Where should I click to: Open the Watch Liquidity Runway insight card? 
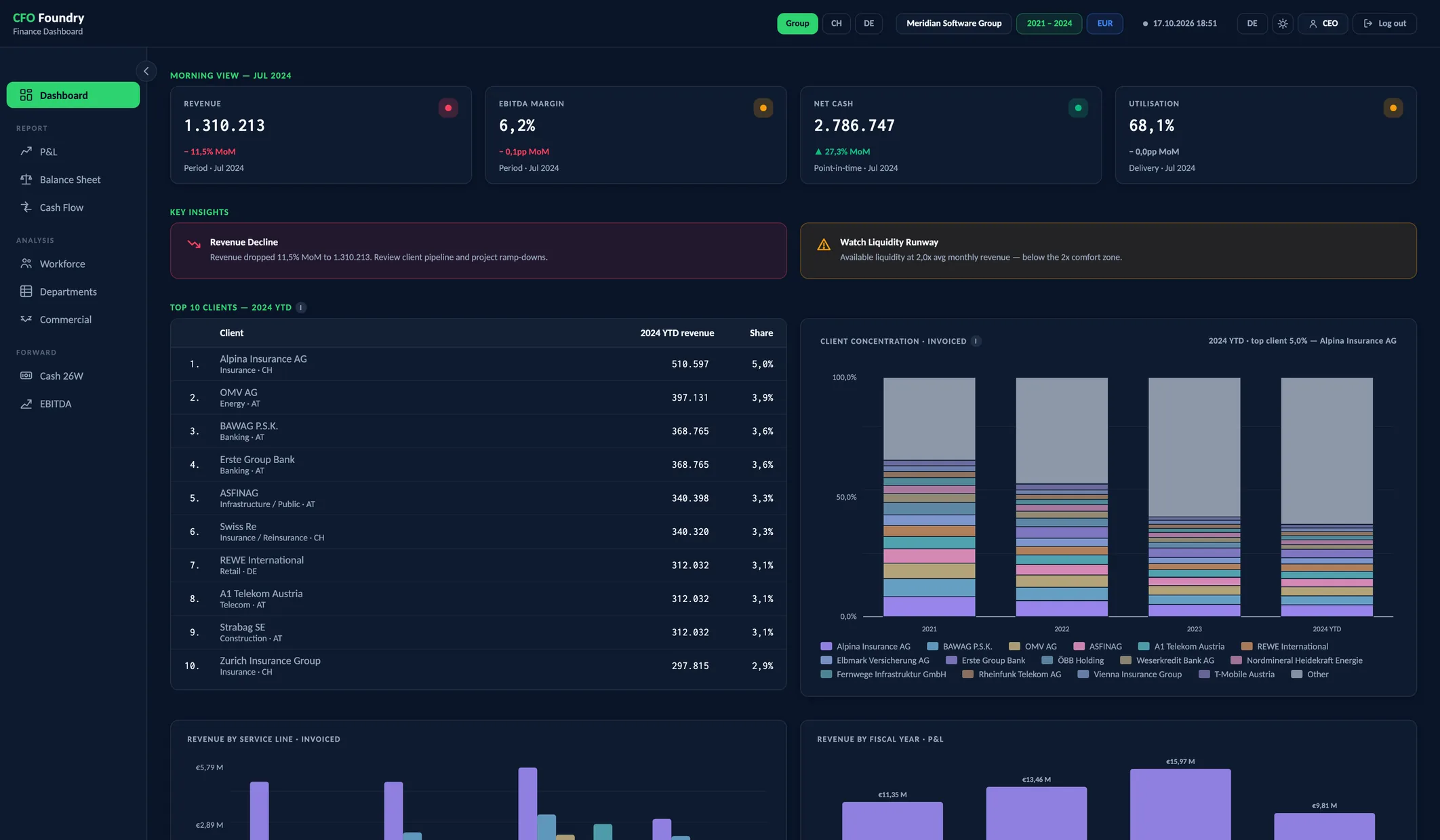click(1108, 250)
